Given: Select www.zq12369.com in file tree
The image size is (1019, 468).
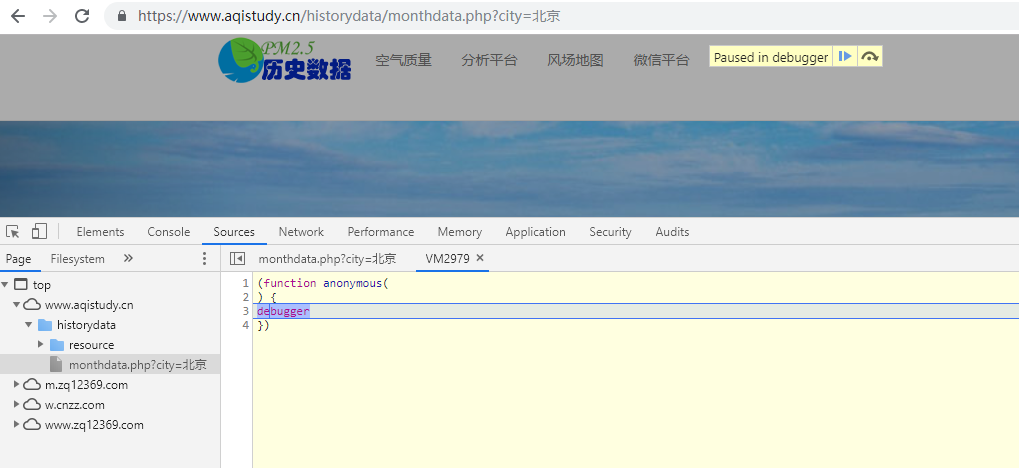Looking at the screenshot, I should [x=94, y=425].
